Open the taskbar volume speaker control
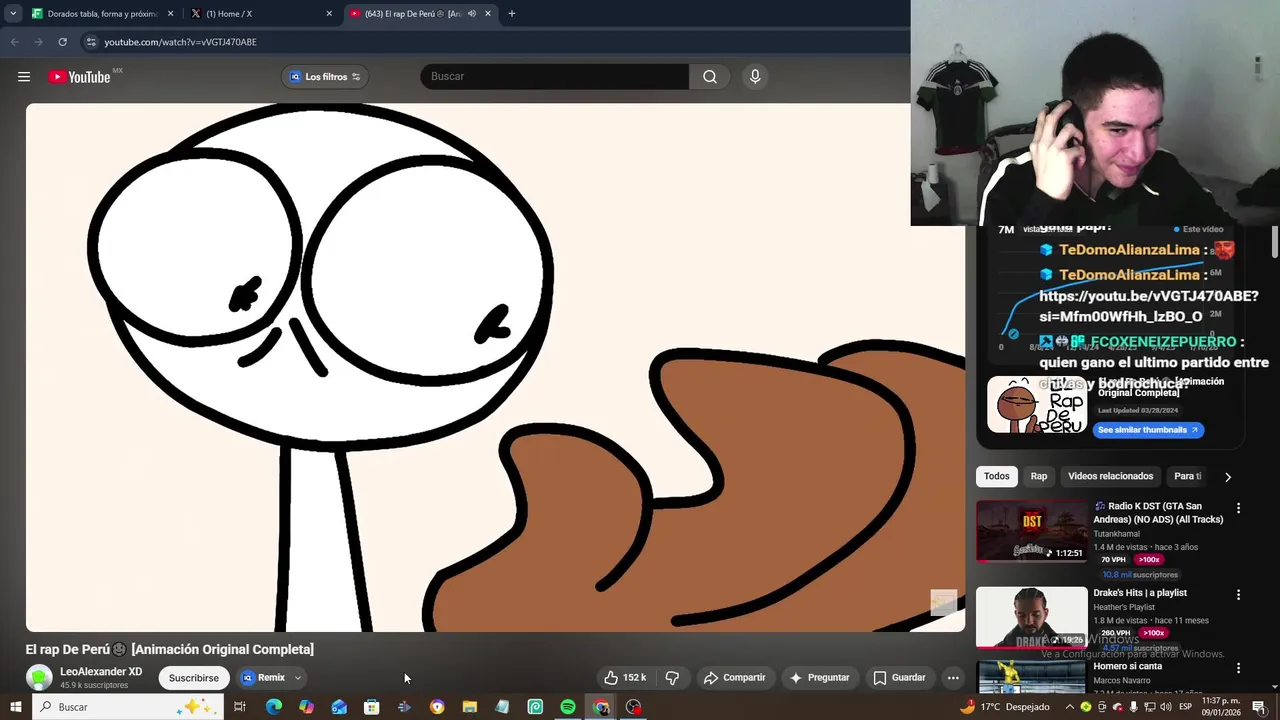The width and height of the screenshot is (1280, 720). pyautogui.click(x=1166, y=707)
